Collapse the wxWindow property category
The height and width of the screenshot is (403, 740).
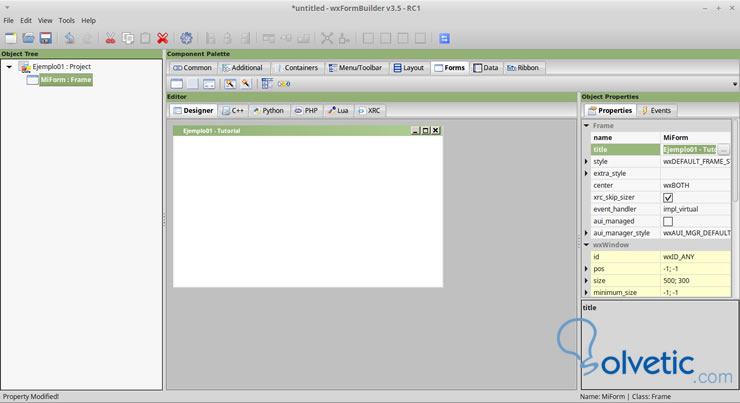(x=587, y=244)
